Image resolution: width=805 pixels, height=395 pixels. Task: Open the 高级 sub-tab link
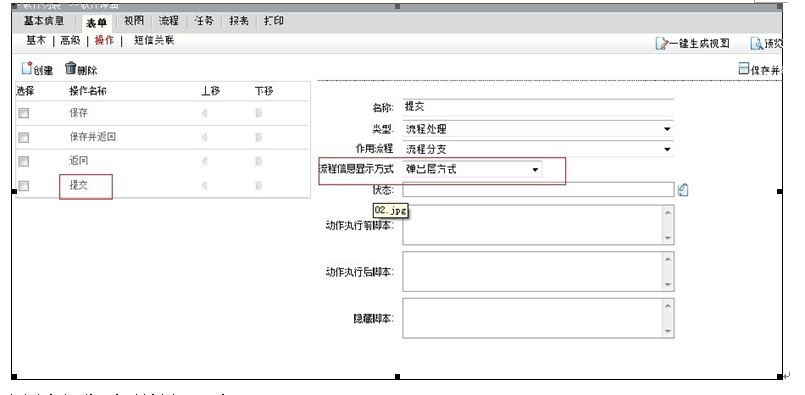[x=70, y=41]
